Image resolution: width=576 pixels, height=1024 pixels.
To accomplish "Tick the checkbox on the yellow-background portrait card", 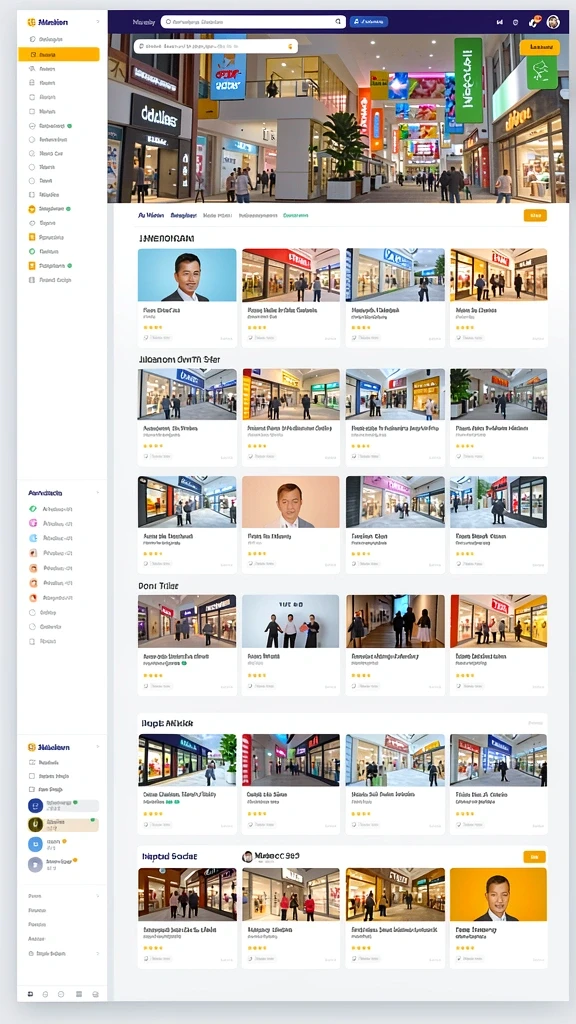I will 458,959.
